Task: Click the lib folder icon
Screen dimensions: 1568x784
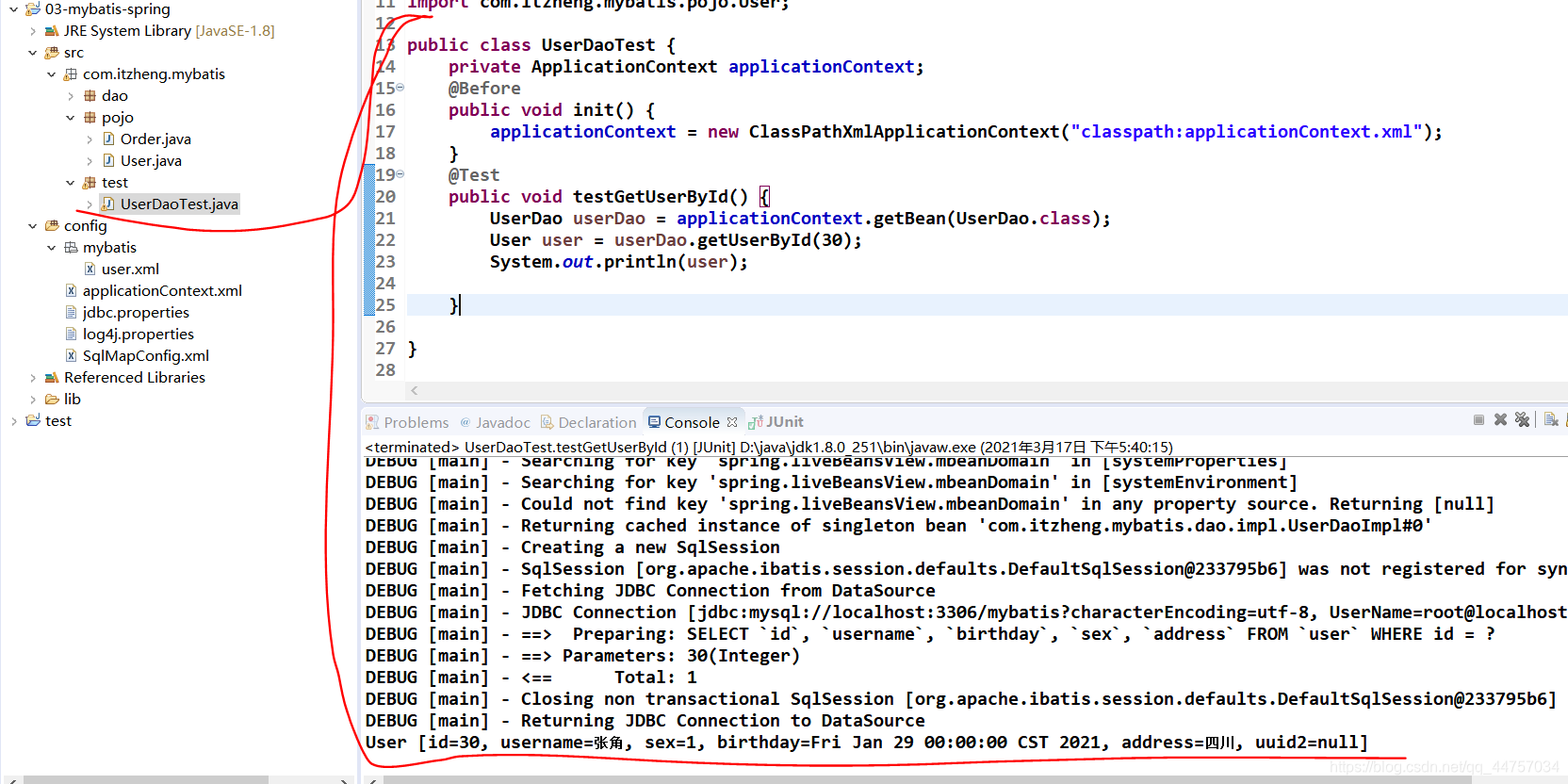Action: coord(52,399)
